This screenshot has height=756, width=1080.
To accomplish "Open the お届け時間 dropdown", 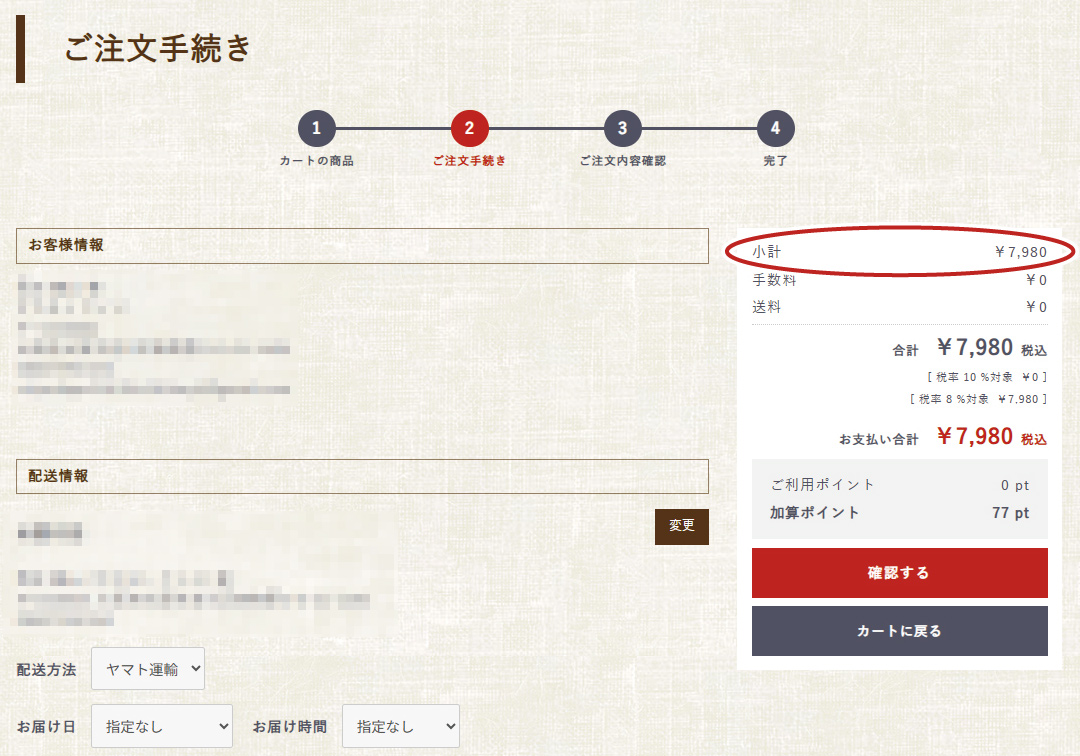I will pyautogui.click(x=400, y=727).
